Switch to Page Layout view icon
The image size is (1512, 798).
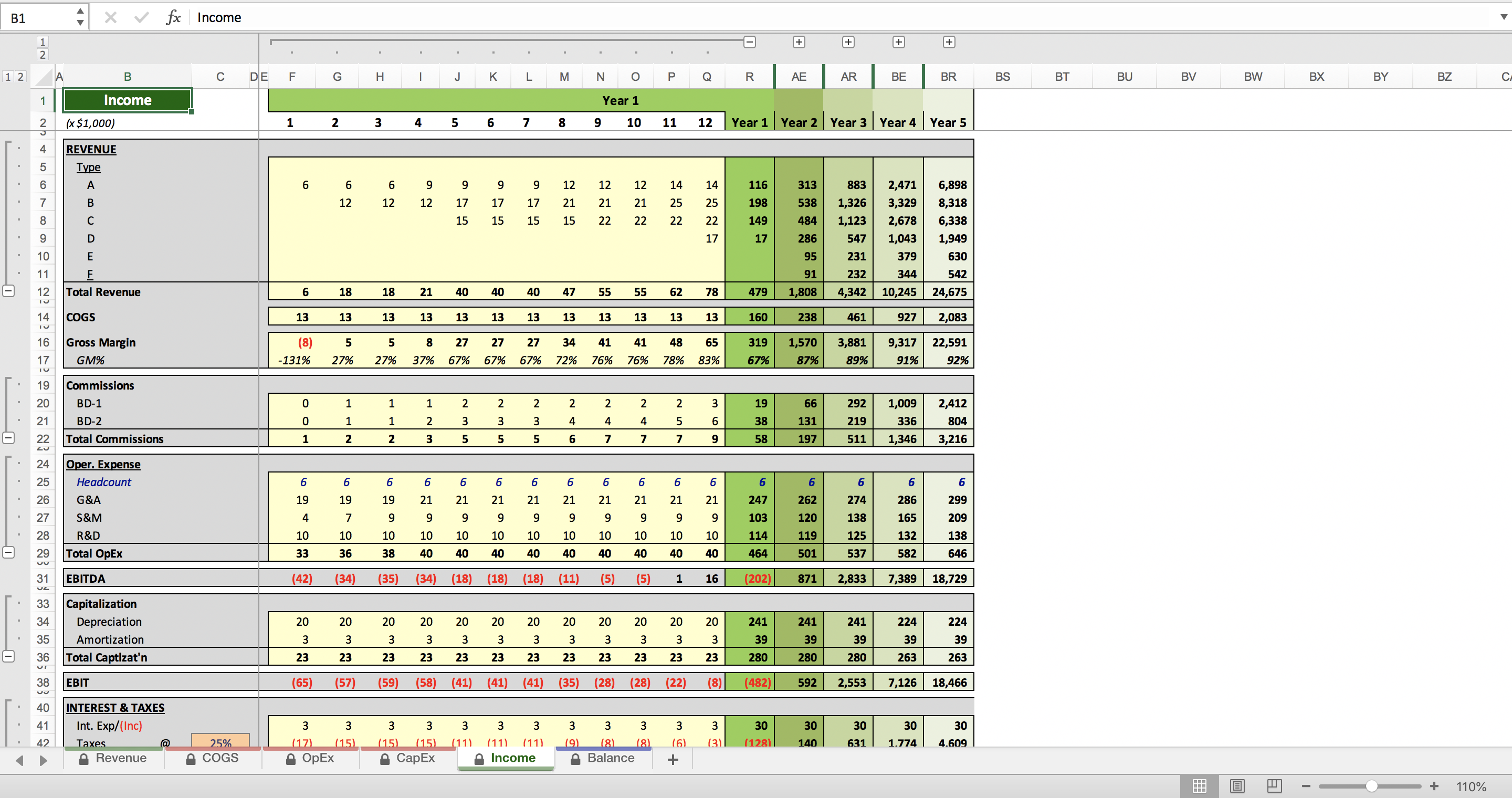(1237, 786)
